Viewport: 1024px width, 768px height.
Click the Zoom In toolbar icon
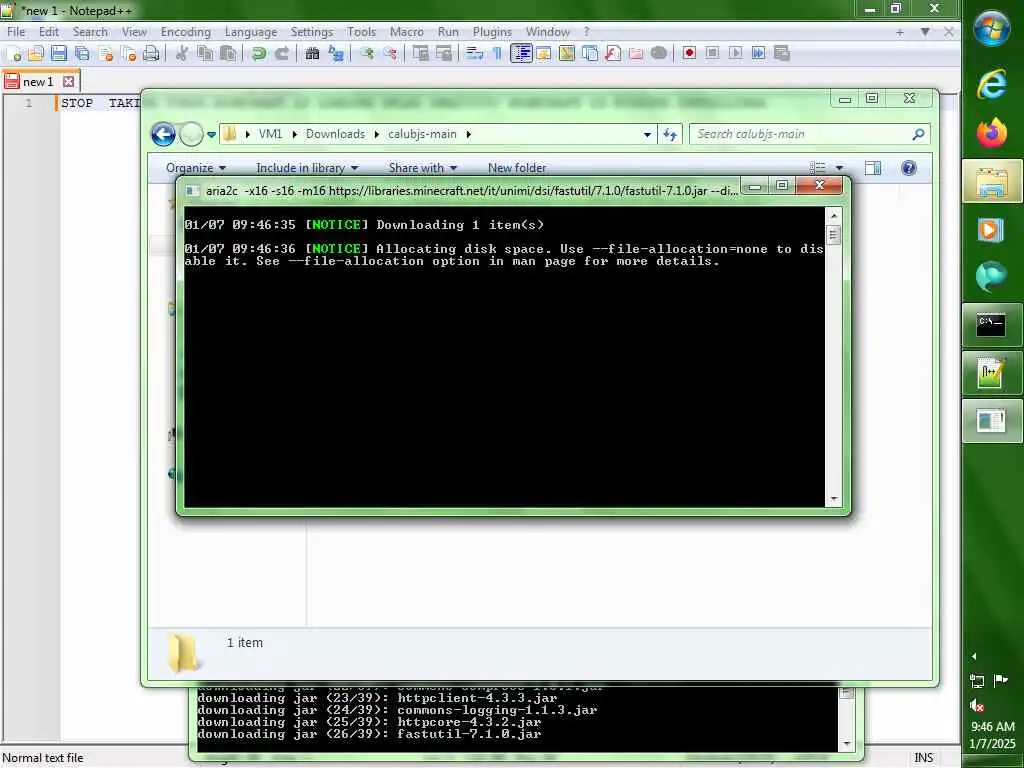(x=366, y=54)
